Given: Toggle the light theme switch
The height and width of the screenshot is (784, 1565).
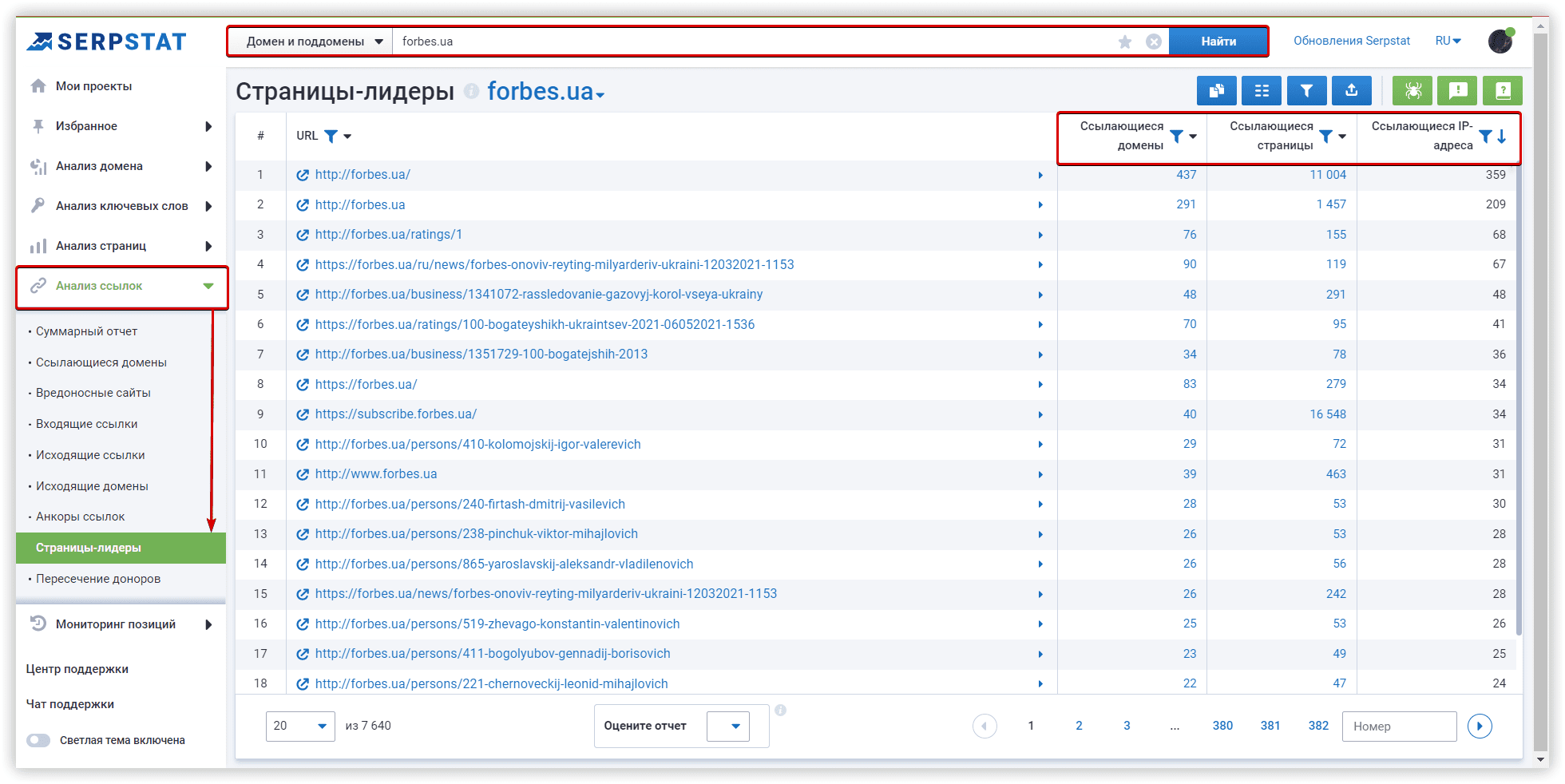Looking at the screenshot, I should pos(38,740).
